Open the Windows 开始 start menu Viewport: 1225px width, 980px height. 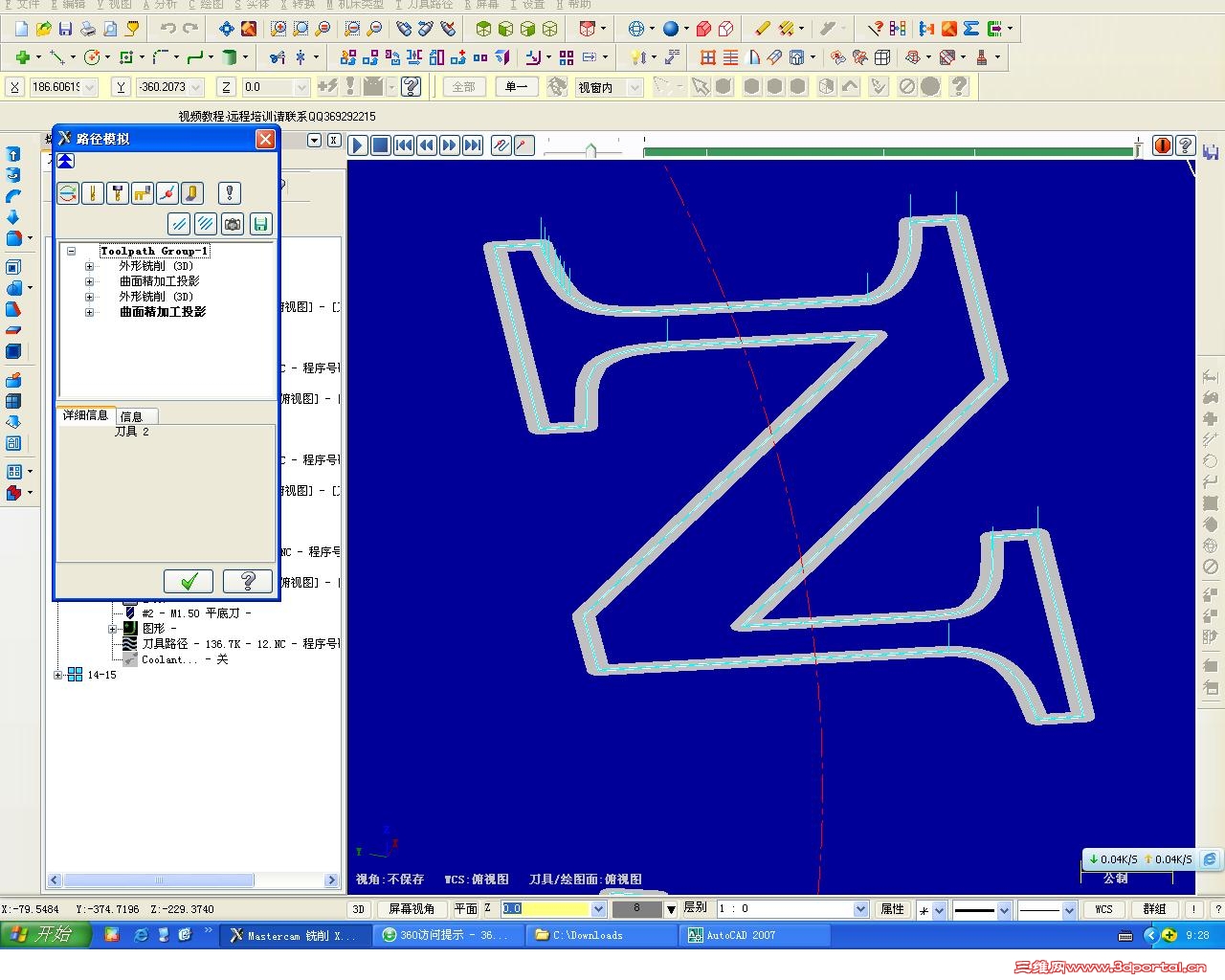(47, 935)
